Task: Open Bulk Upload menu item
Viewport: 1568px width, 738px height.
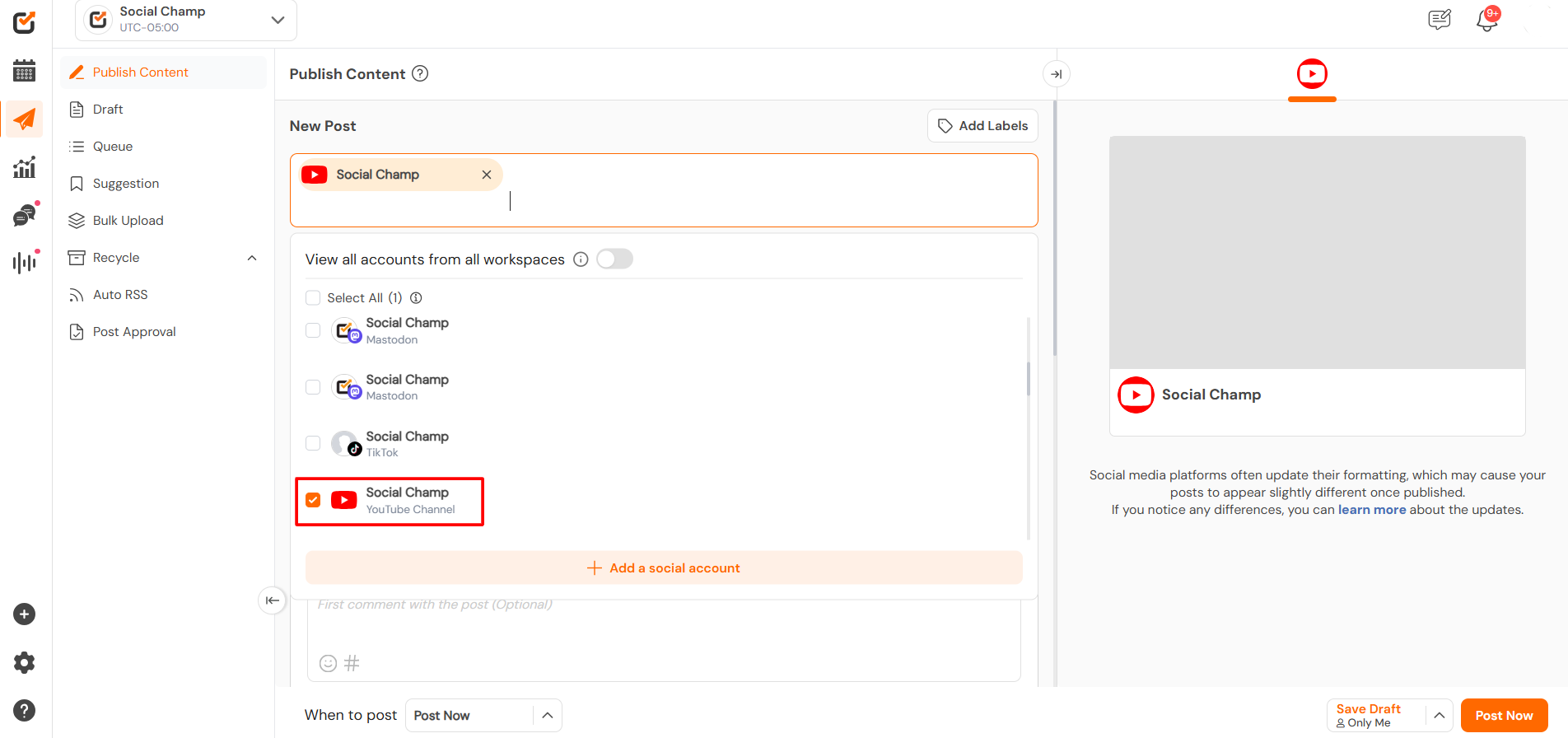Action: 128,221
